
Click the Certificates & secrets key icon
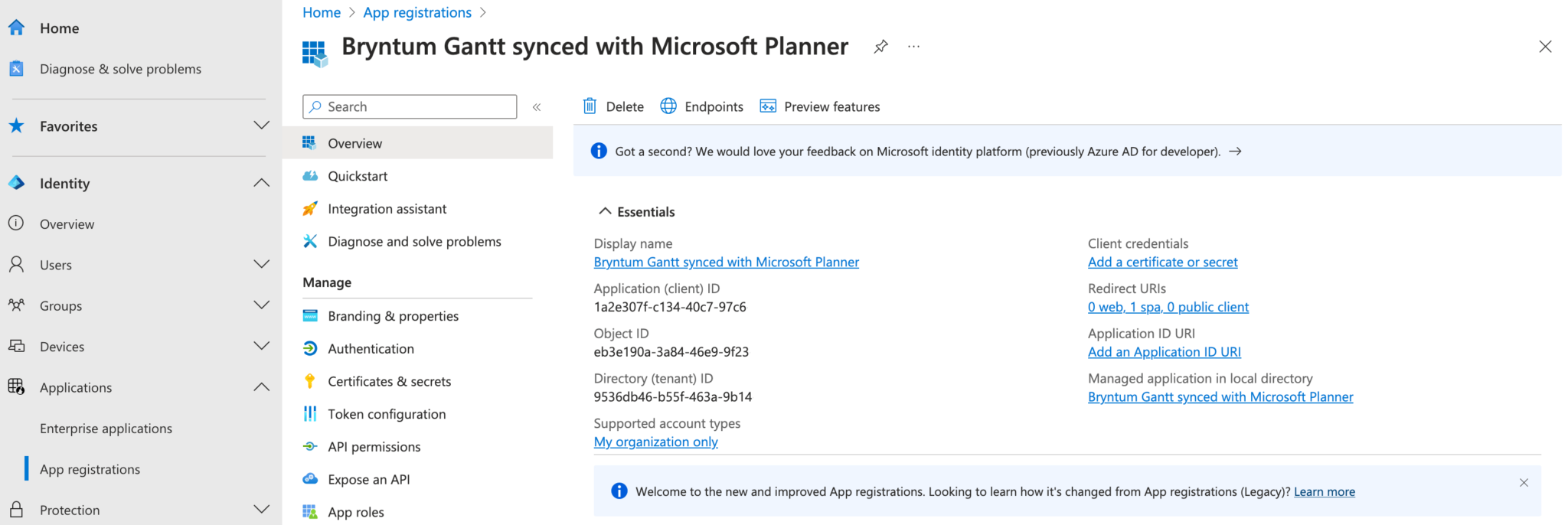pyautogui.click(x=310, y=381)
